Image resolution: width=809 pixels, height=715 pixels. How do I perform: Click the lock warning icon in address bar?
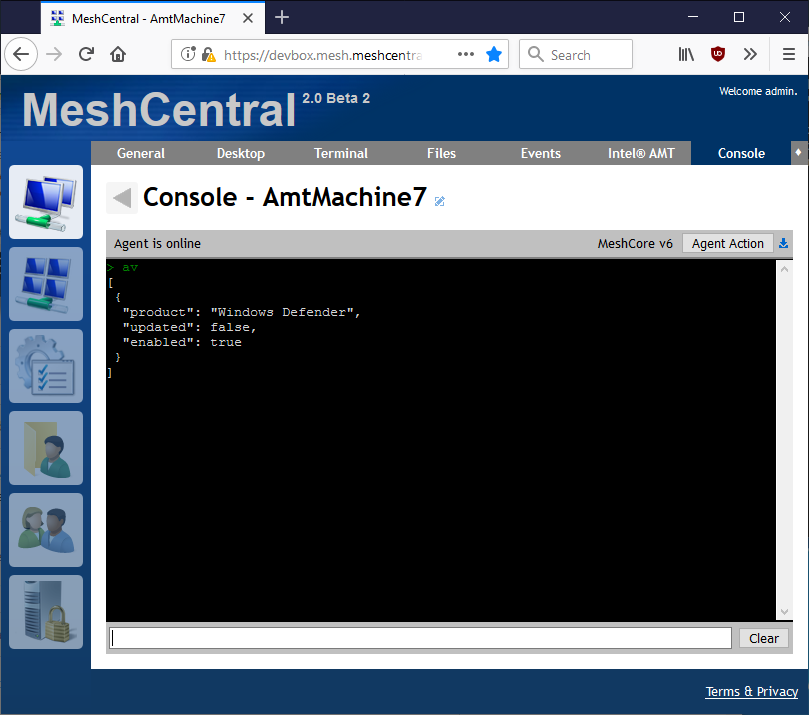click(208, 55)
